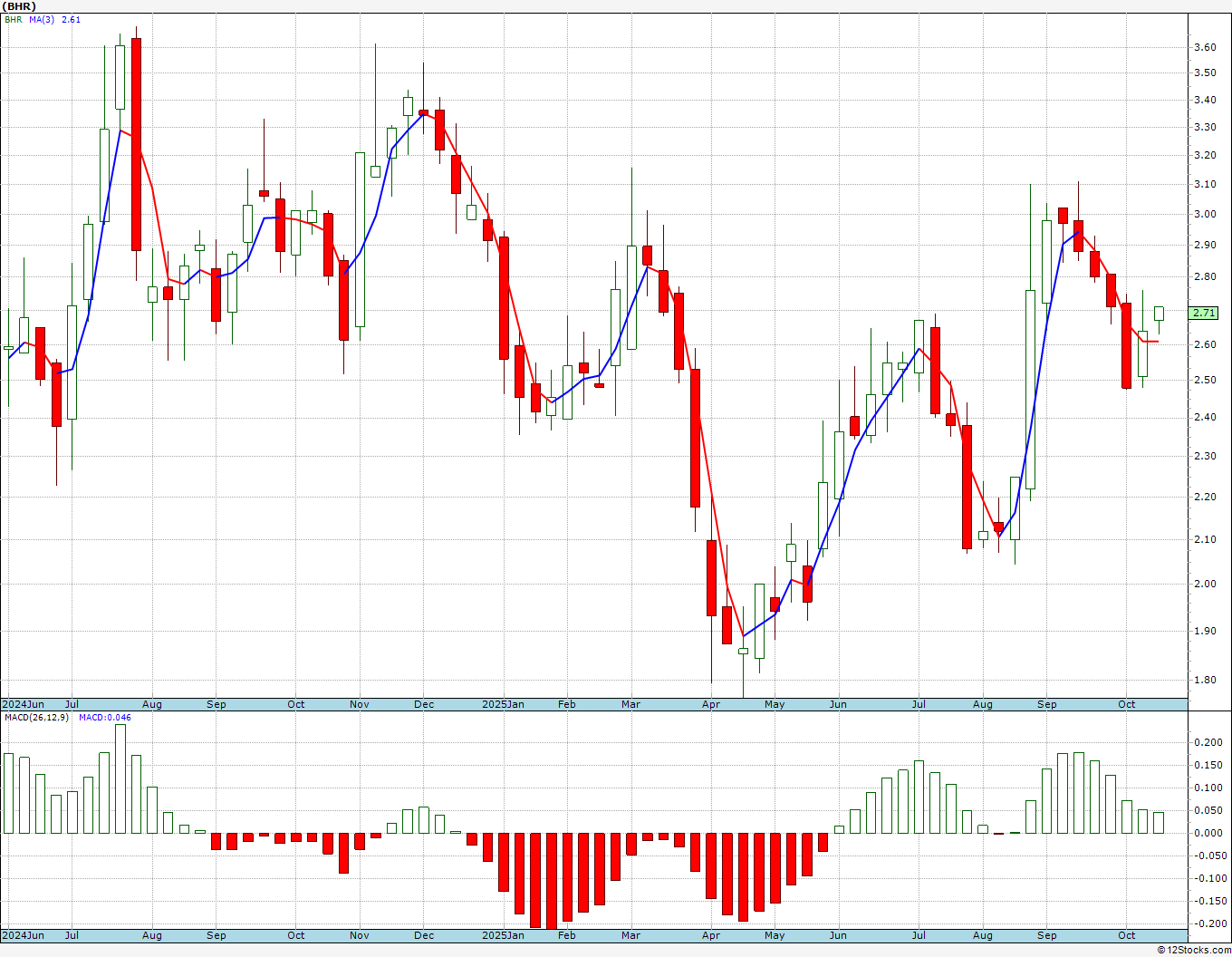Click Feb on the MACD panel date axis

567,935
